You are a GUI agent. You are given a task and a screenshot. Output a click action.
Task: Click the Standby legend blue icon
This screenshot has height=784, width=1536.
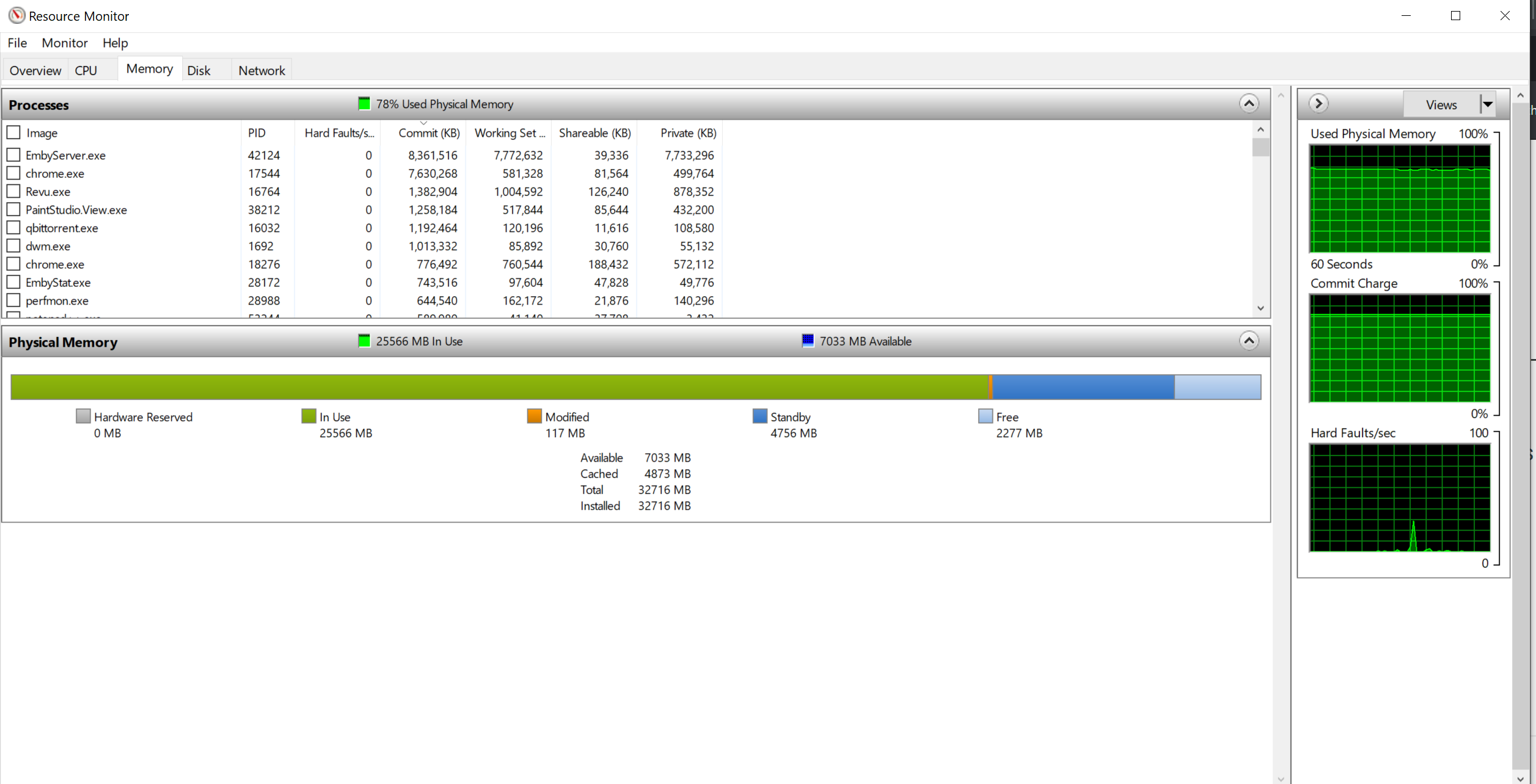tap(759, 416)
